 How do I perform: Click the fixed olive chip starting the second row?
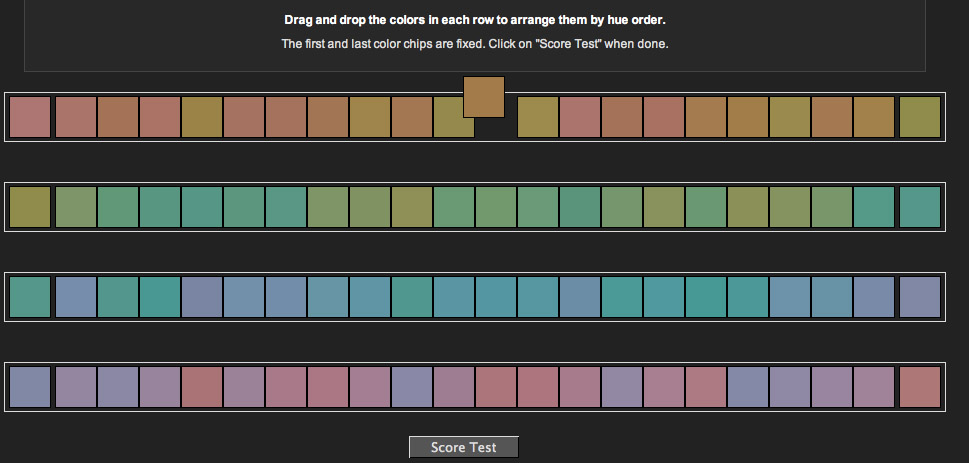(30, 207)
